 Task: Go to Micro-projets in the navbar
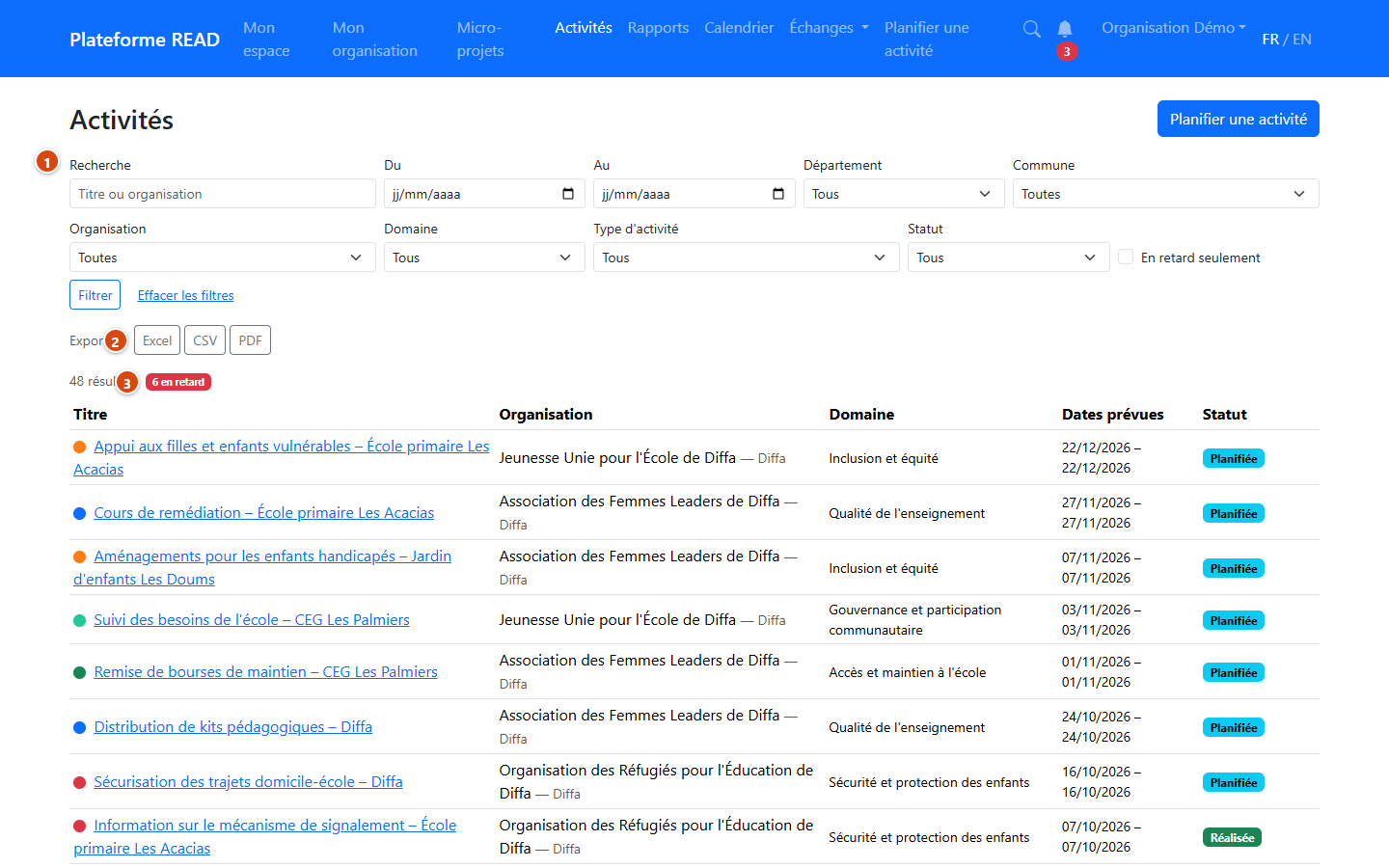[x=480, y=39]
